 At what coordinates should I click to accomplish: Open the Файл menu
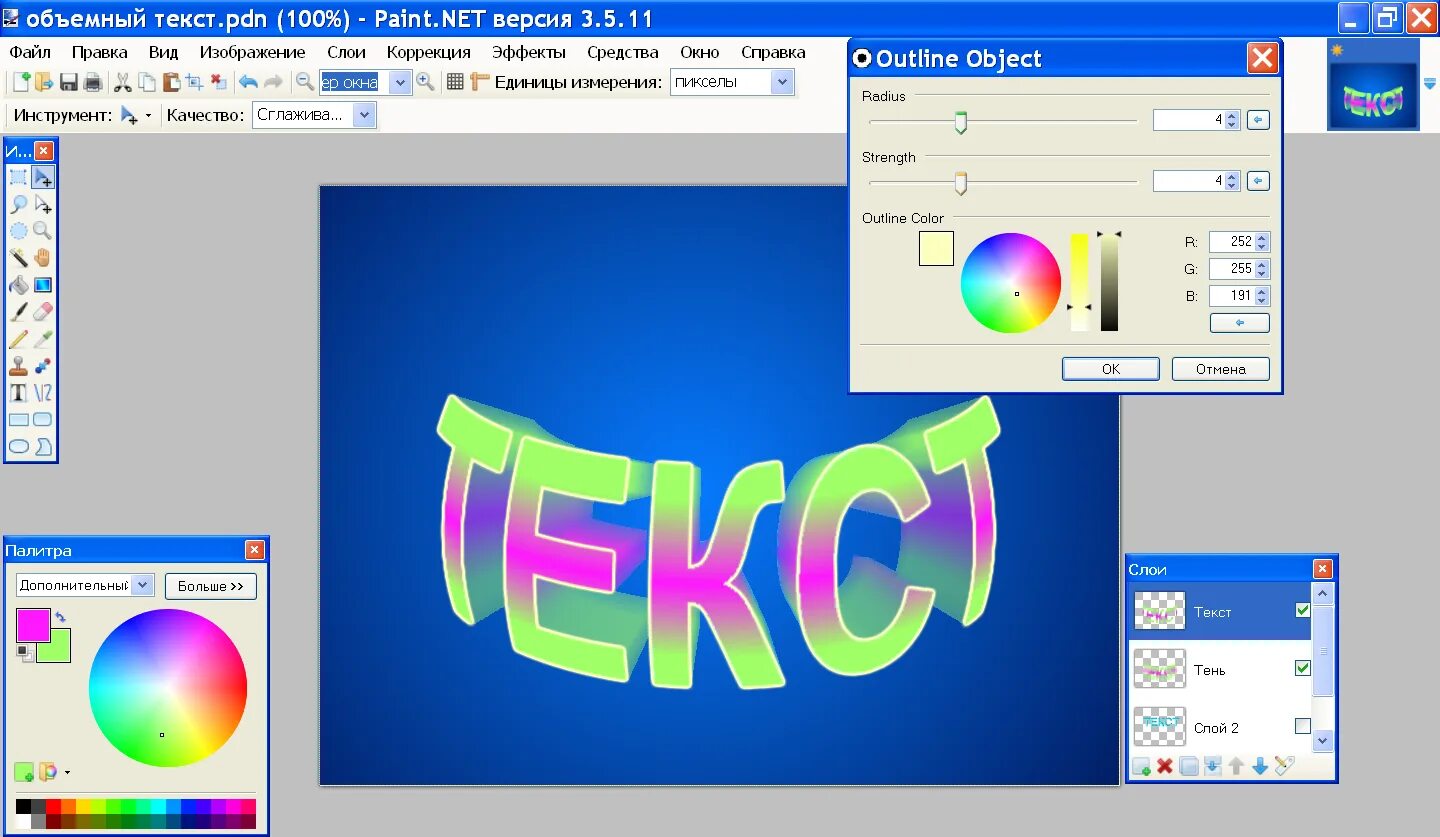[x=30, y=52]
